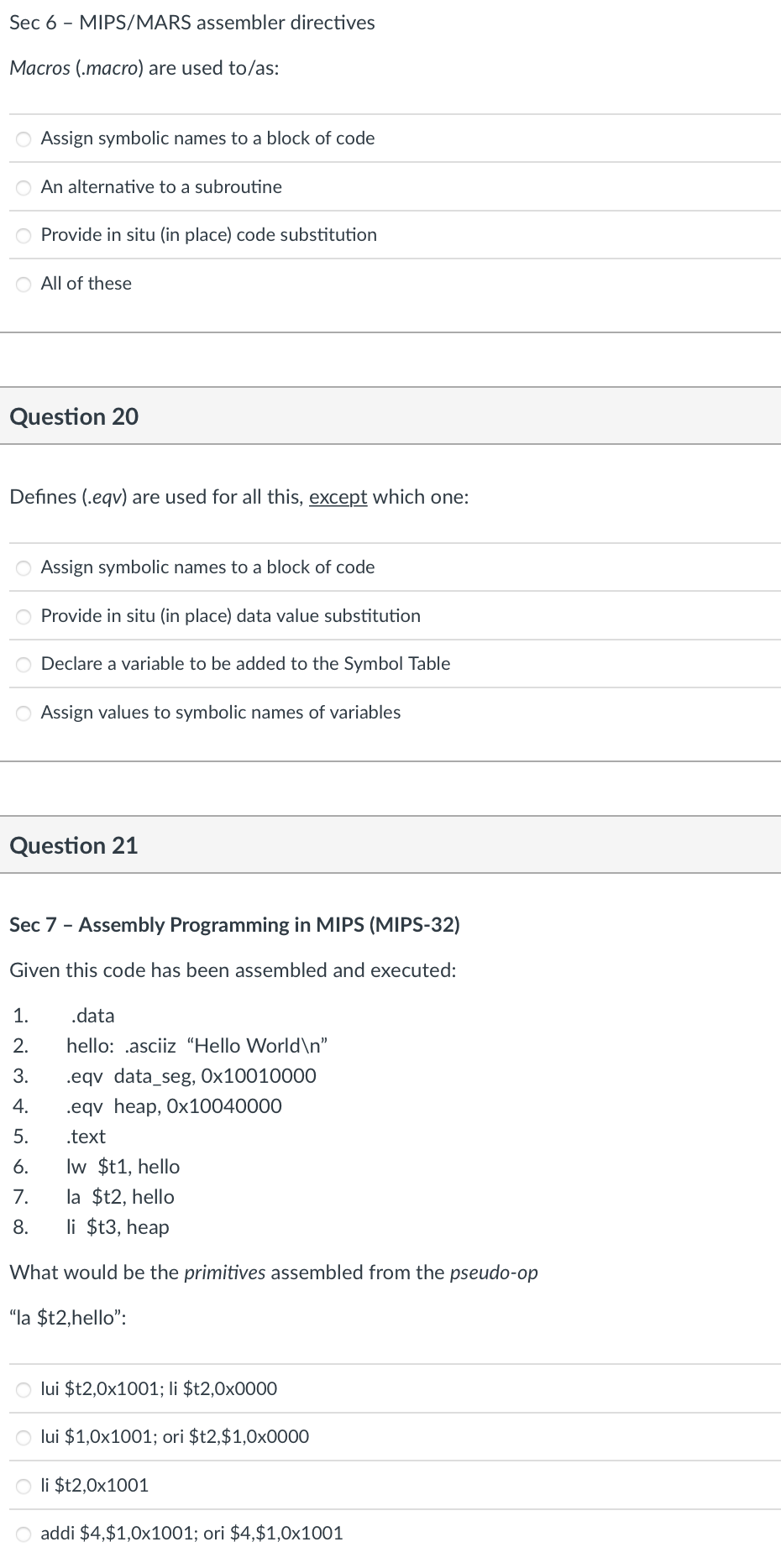
Task: Click the Question 20 header
Action: [x=73, y=416]
